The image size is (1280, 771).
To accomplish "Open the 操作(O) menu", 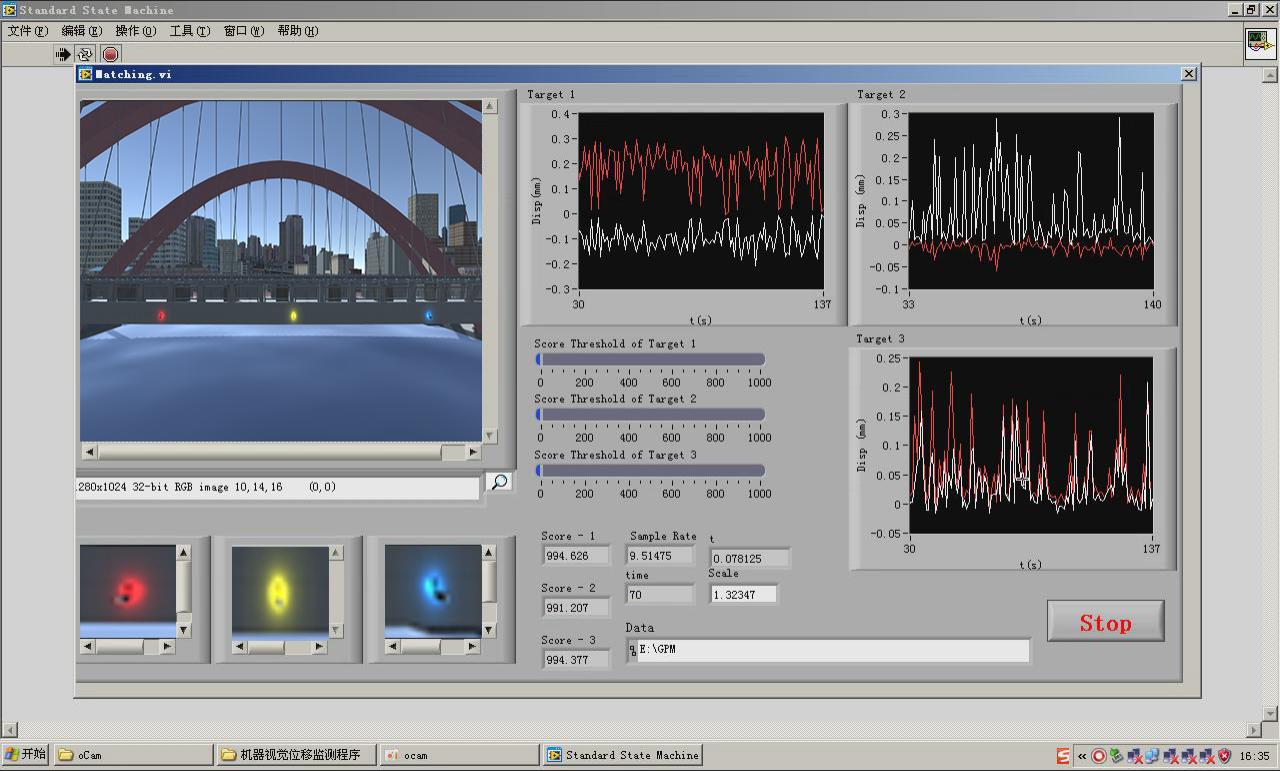I will point(136,31).
